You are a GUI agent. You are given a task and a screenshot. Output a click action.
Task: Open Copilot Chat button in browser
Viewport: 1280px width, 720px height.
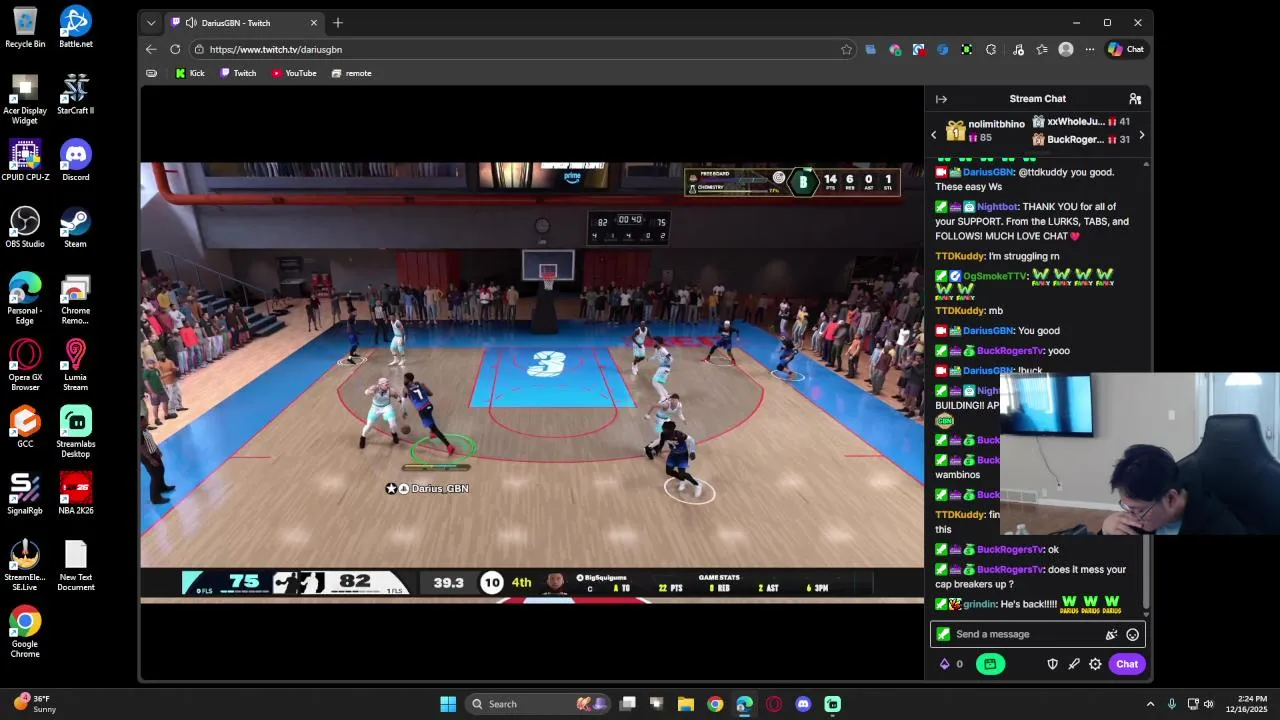[x=1126, y=49]
